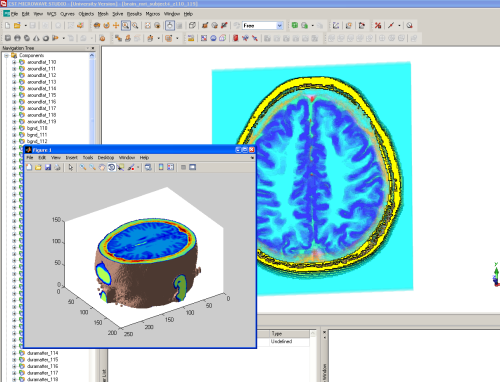Select the Pan hand tool in Figure 1
500x382 pixels.
coord(102,167)
